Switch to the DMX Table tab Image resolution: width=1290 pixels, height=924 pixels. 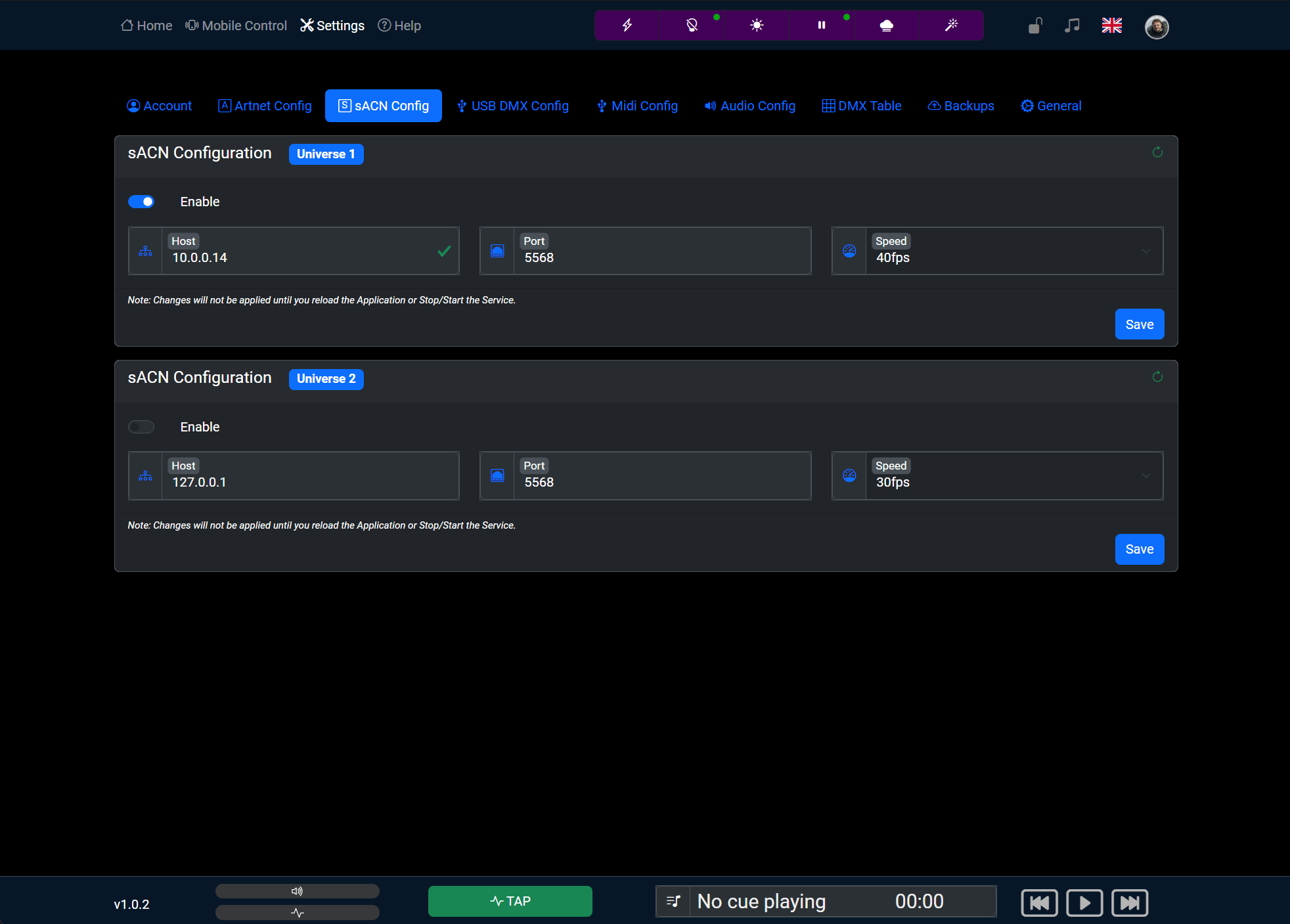(862, 106)
